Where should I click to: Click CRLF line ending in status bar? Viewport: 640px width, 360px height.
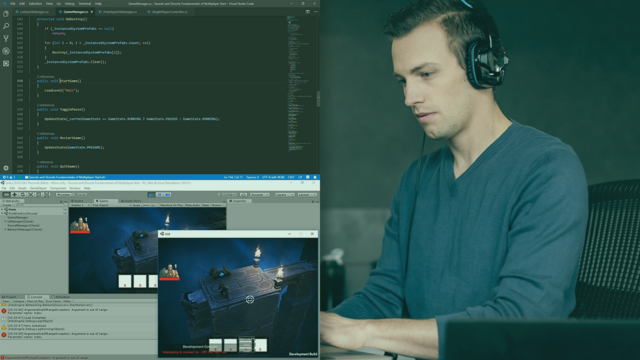tap(291, 177)
